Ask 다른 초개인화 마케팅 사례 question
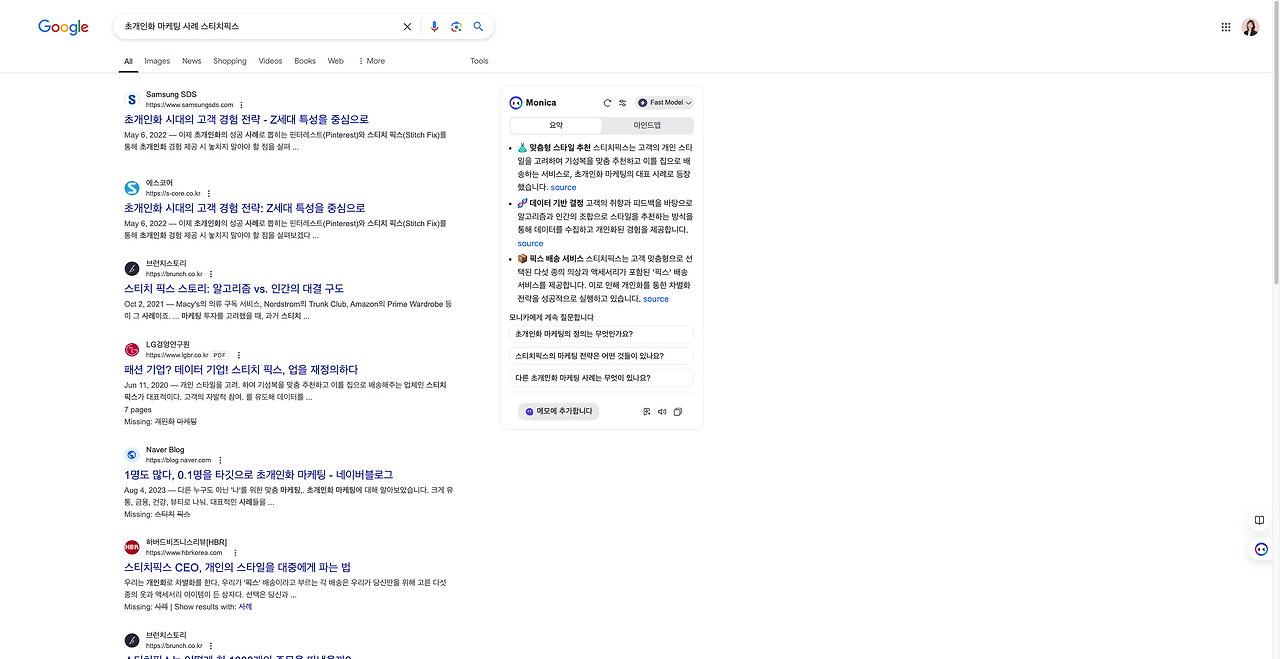This screenshot has width=1280, height=659. [x=601, y=378]
